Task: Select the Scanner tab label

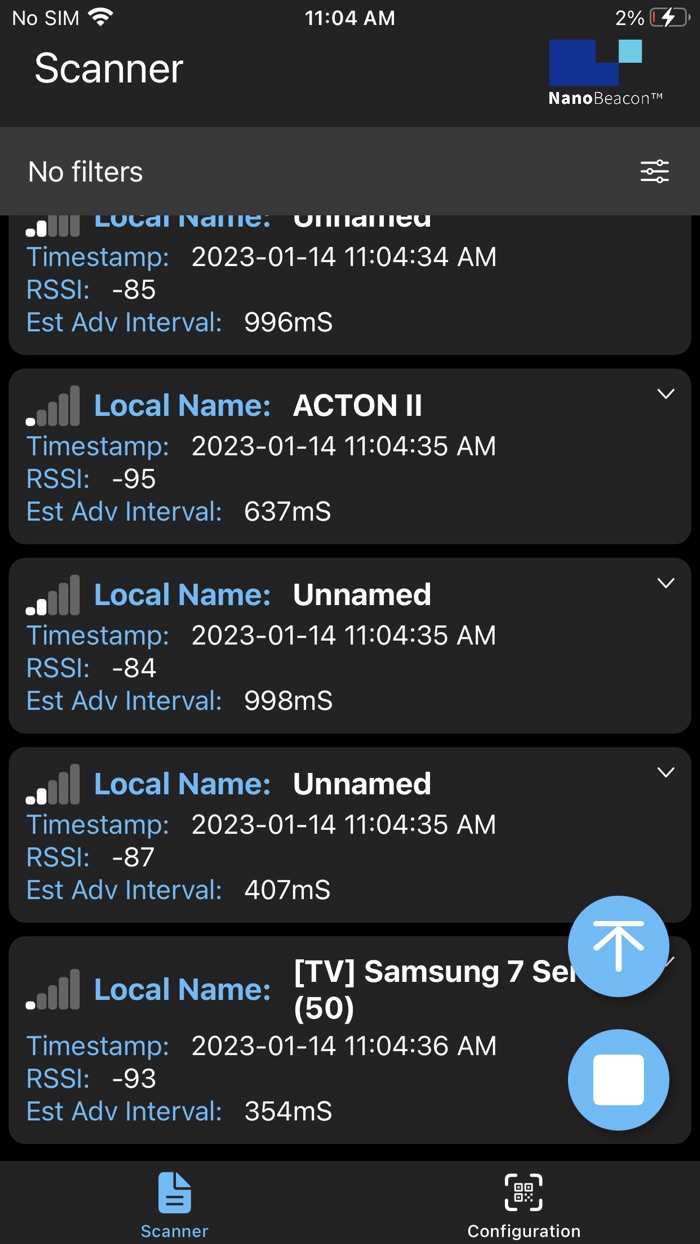Action: tap(174, 1231)
